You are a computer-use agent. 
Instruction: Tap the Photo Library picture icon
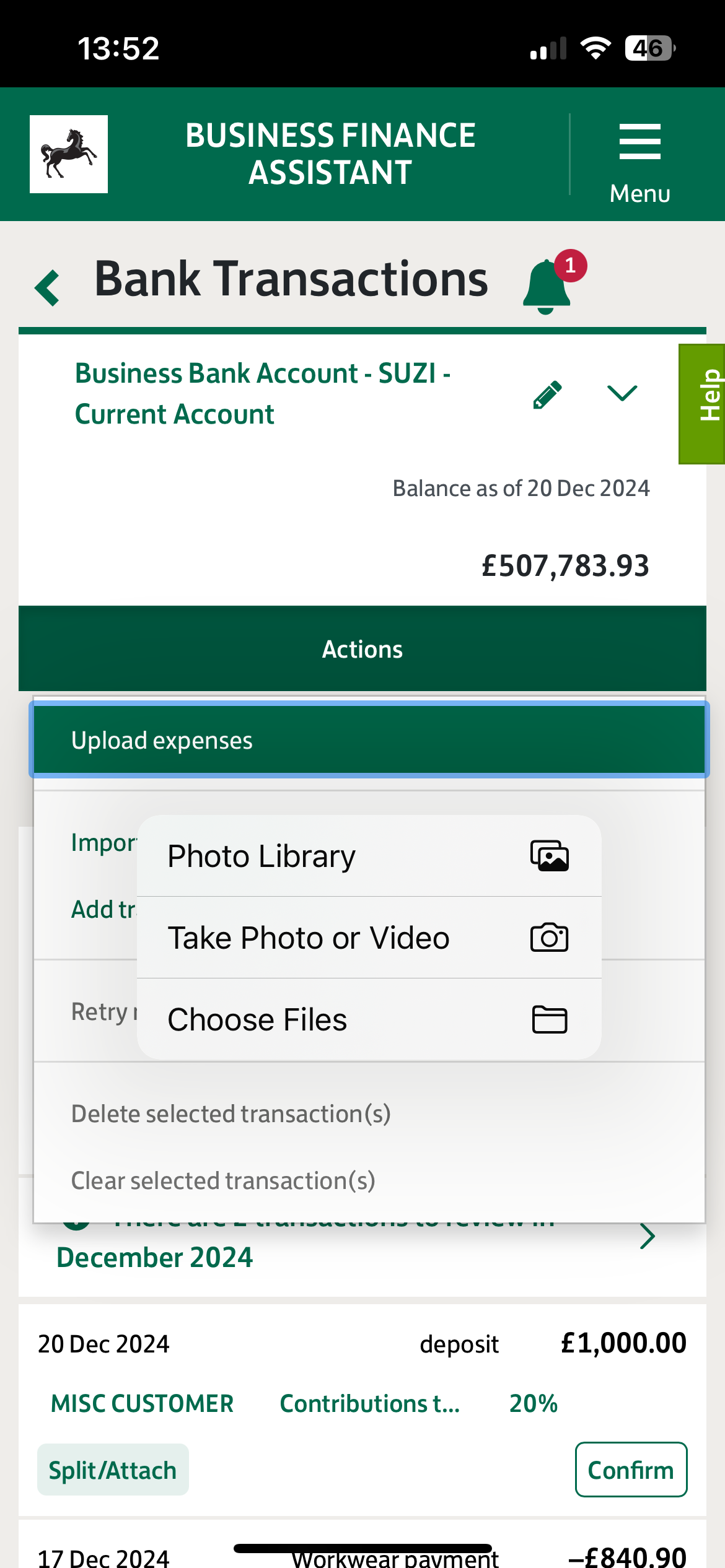click(549, 856)
